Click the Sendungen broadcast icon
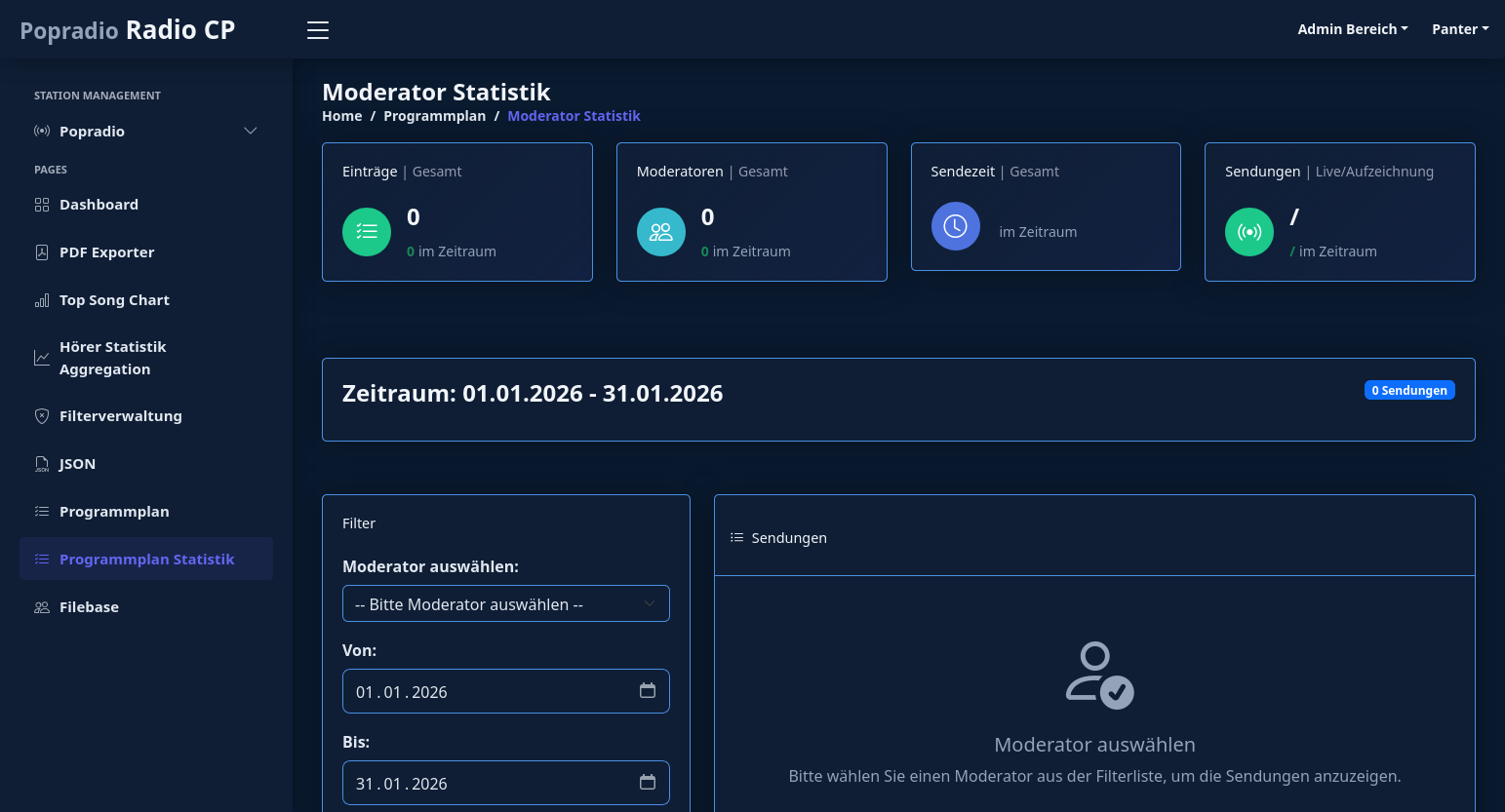Image resolution: width=1505 pixels, height=812 pixels. tap(1249, 232)
